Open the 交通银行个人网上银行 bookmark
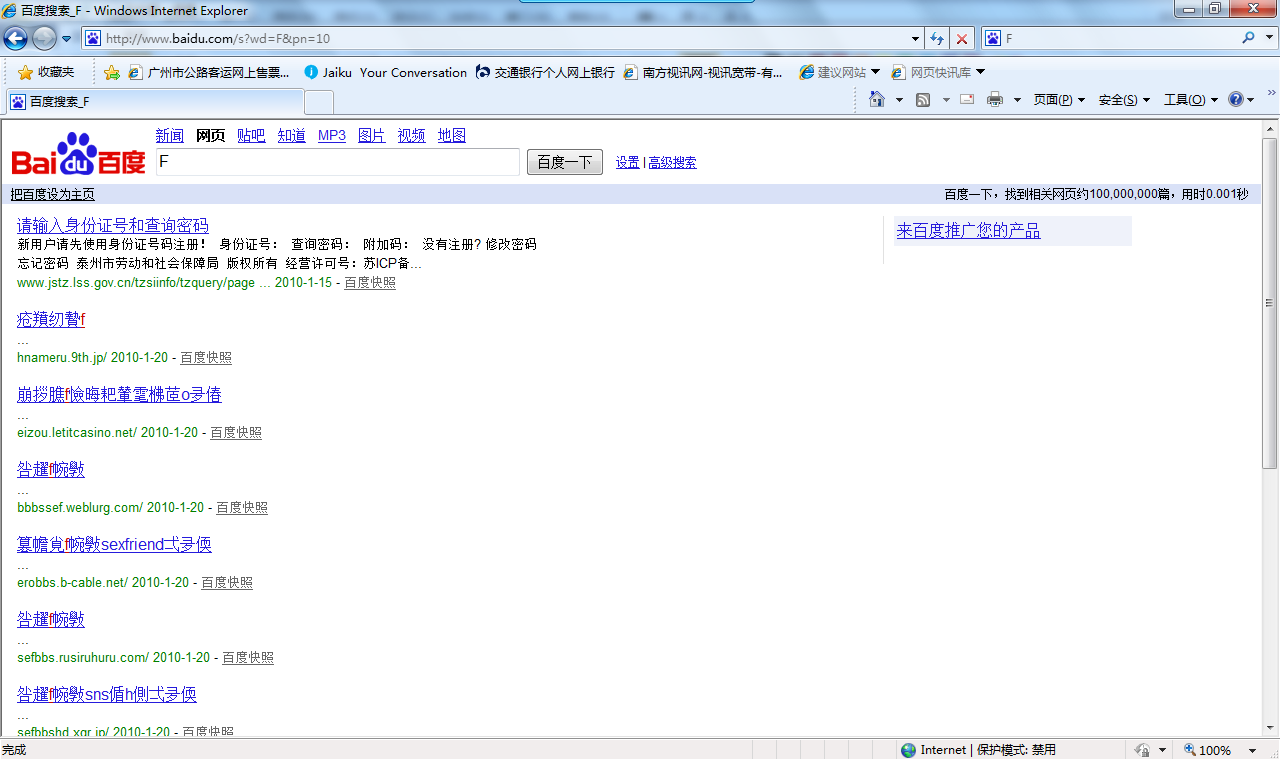This screenshot has height=760, width=1280. pyautogui.click(x=545, y=72)
